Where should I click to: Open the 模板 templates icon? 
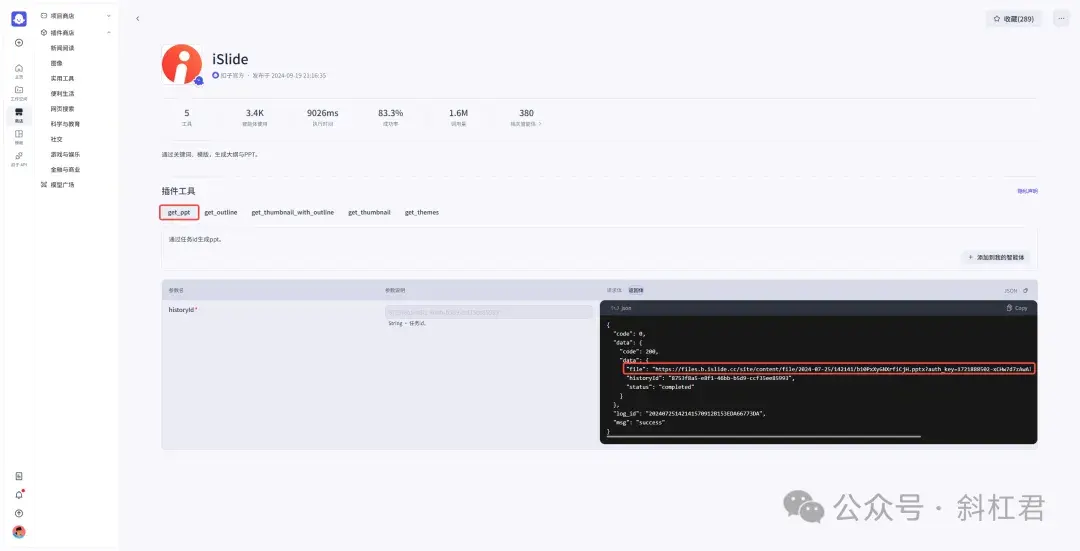click(x=19, y=136)
